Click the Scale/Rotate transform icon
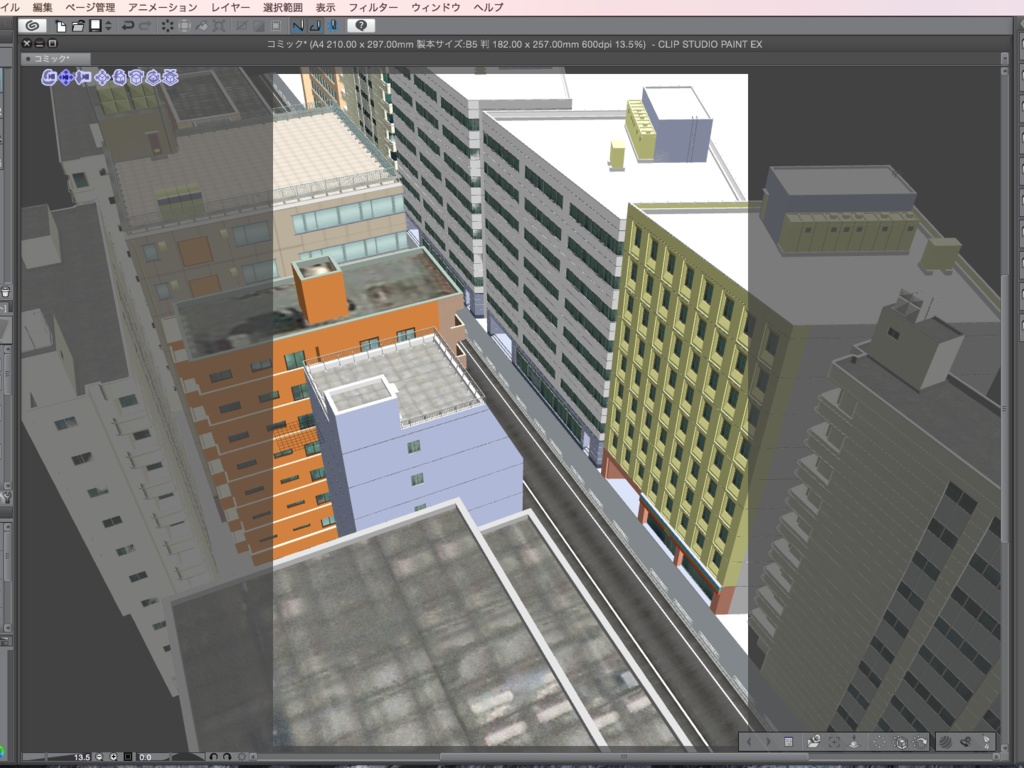 pyautogui.click(x=219, y=26)
